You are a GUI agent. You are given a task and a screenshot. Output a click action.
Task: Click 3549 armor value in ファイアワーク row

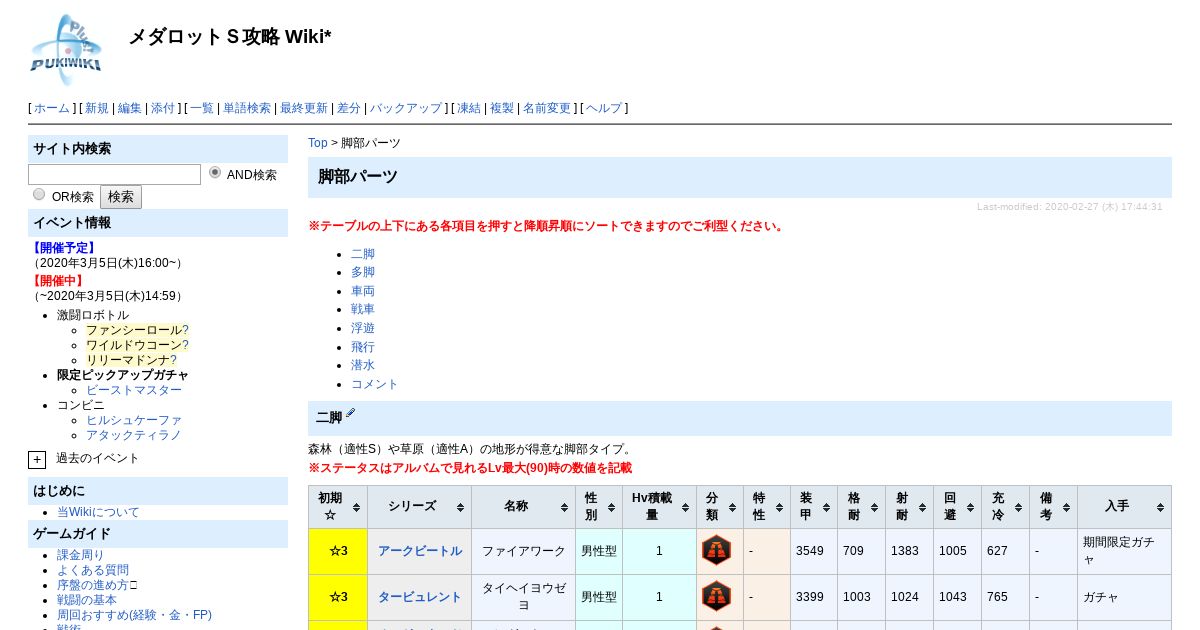809,551
